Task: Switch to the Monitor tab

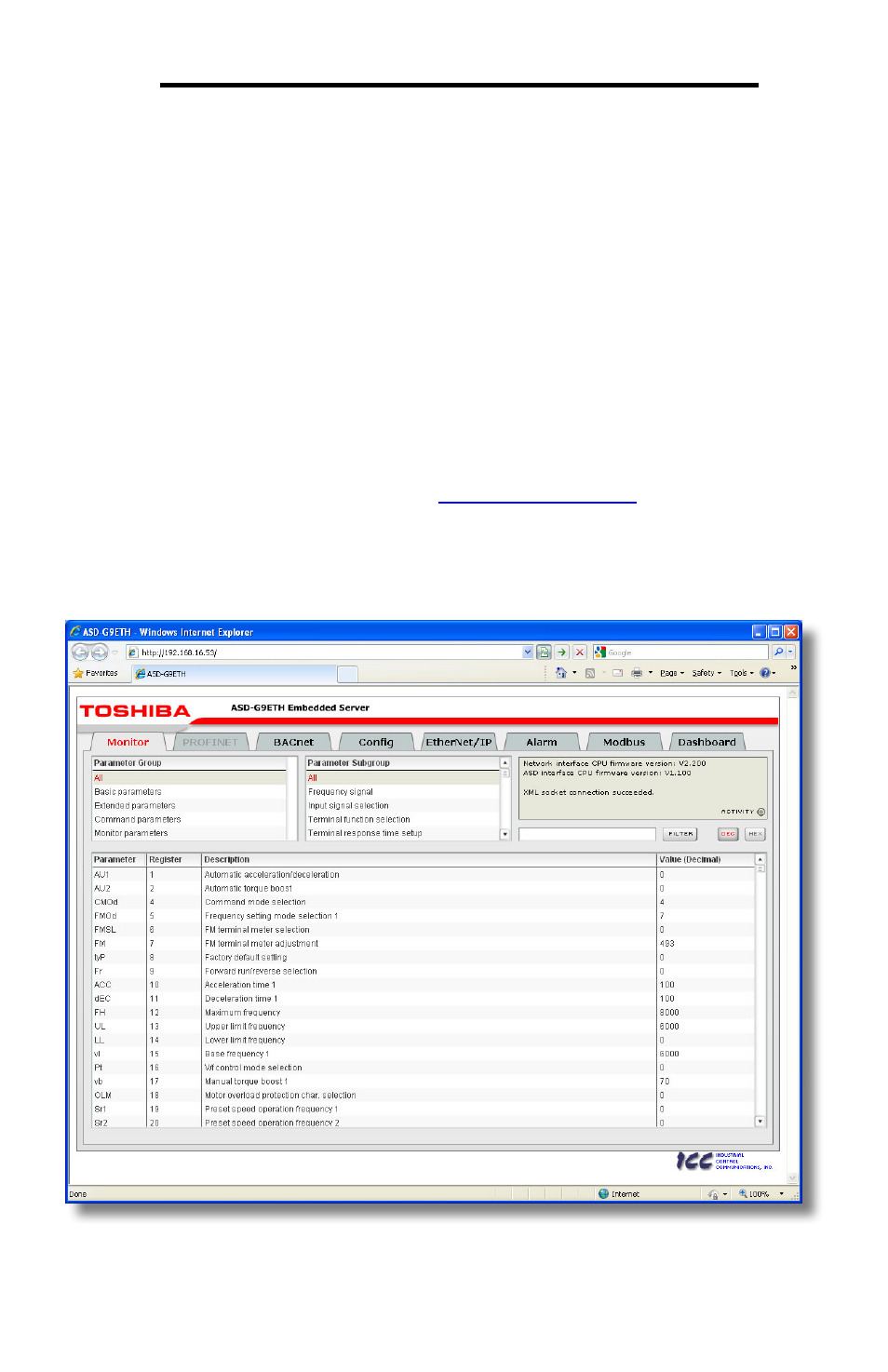Action: pyautogui.click(x=128, y=742)
